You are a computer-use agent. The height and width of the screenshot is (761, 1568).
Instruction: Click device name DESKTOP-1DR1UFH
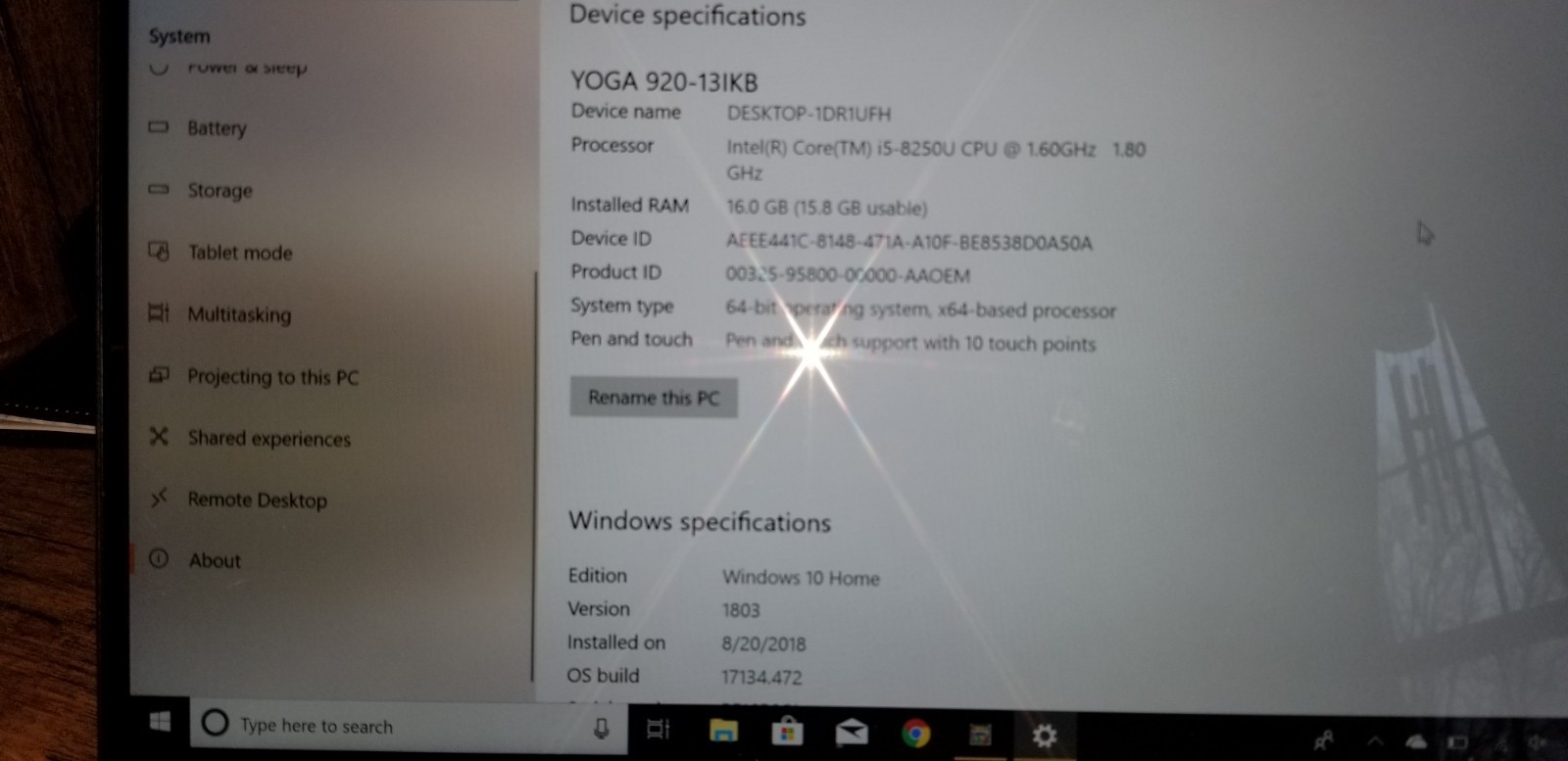(x=808, y=114)
